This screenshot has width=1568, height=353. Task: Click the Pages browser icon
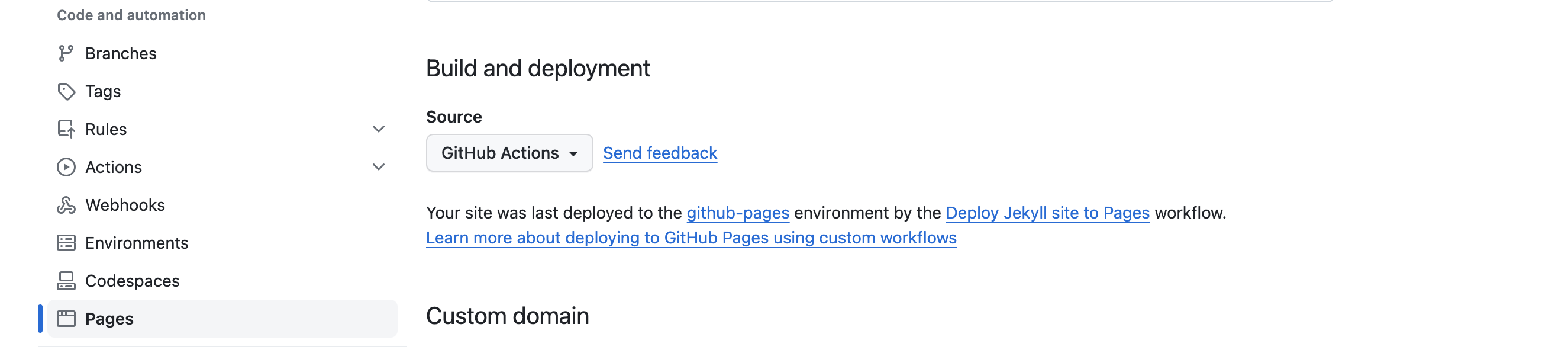66,318
